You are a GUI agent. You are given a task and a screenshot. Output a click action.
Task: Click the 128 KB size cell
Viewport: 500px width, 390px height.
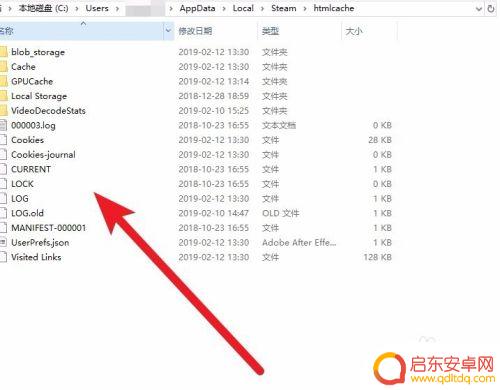[x=378, y=257]
